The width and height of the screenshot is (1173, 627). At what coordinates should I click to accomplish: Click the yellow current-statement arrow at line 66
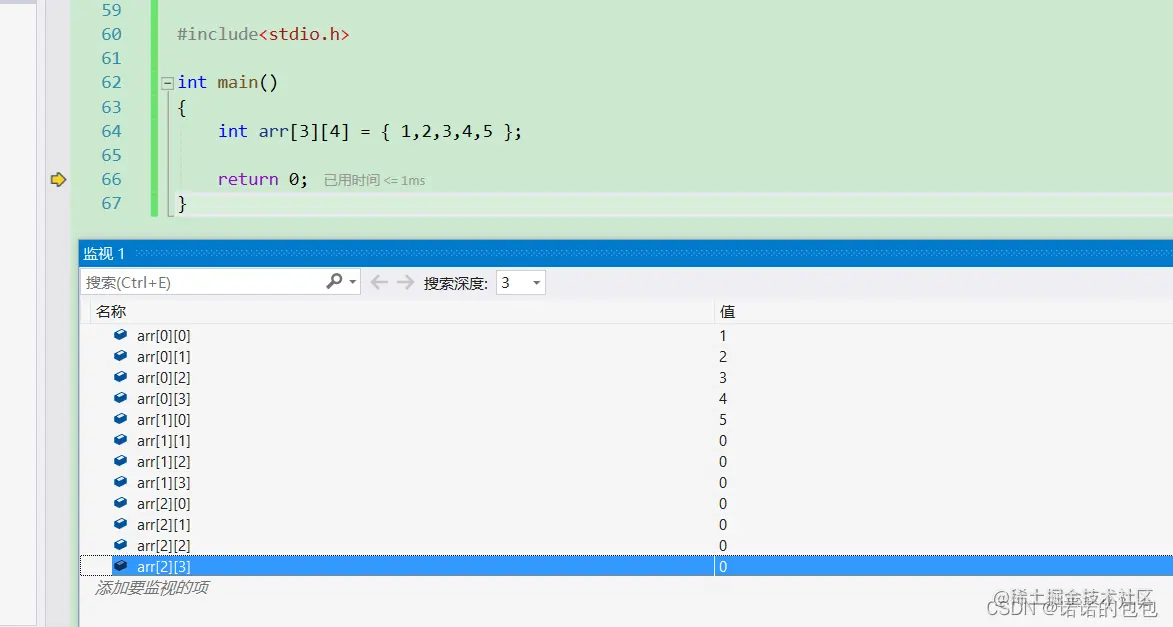tap(58, 180)
